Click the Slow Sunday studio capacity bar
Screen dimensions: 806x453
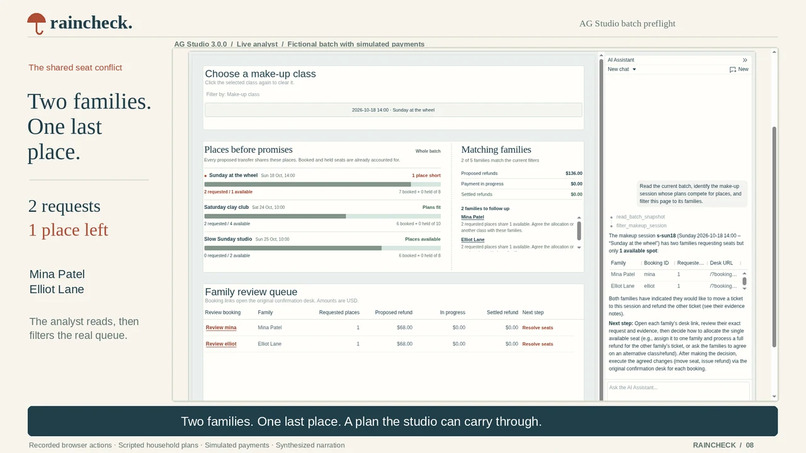point(322,248)
